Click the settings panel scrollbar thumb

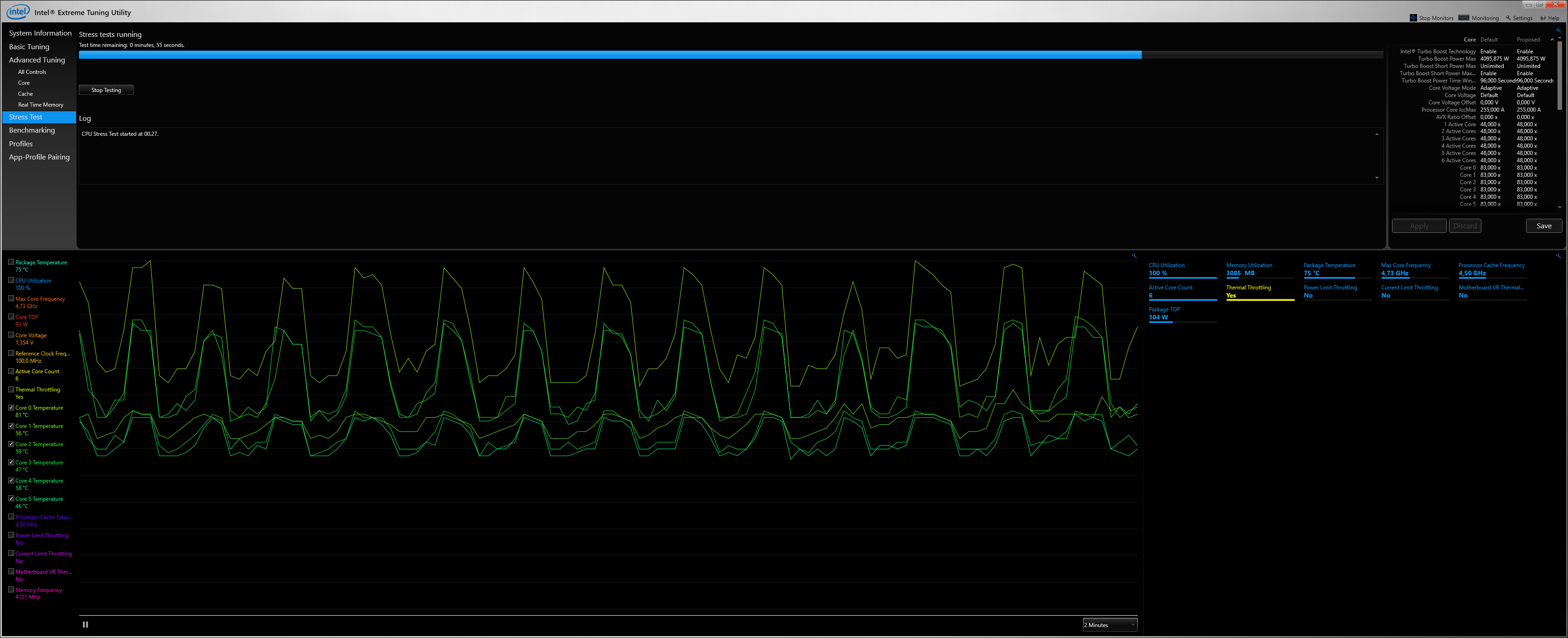click(x=1559, y=76)
